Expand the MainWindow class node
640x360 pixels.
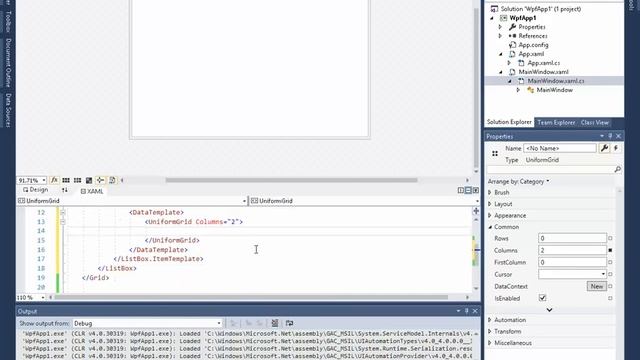point(518,90)
